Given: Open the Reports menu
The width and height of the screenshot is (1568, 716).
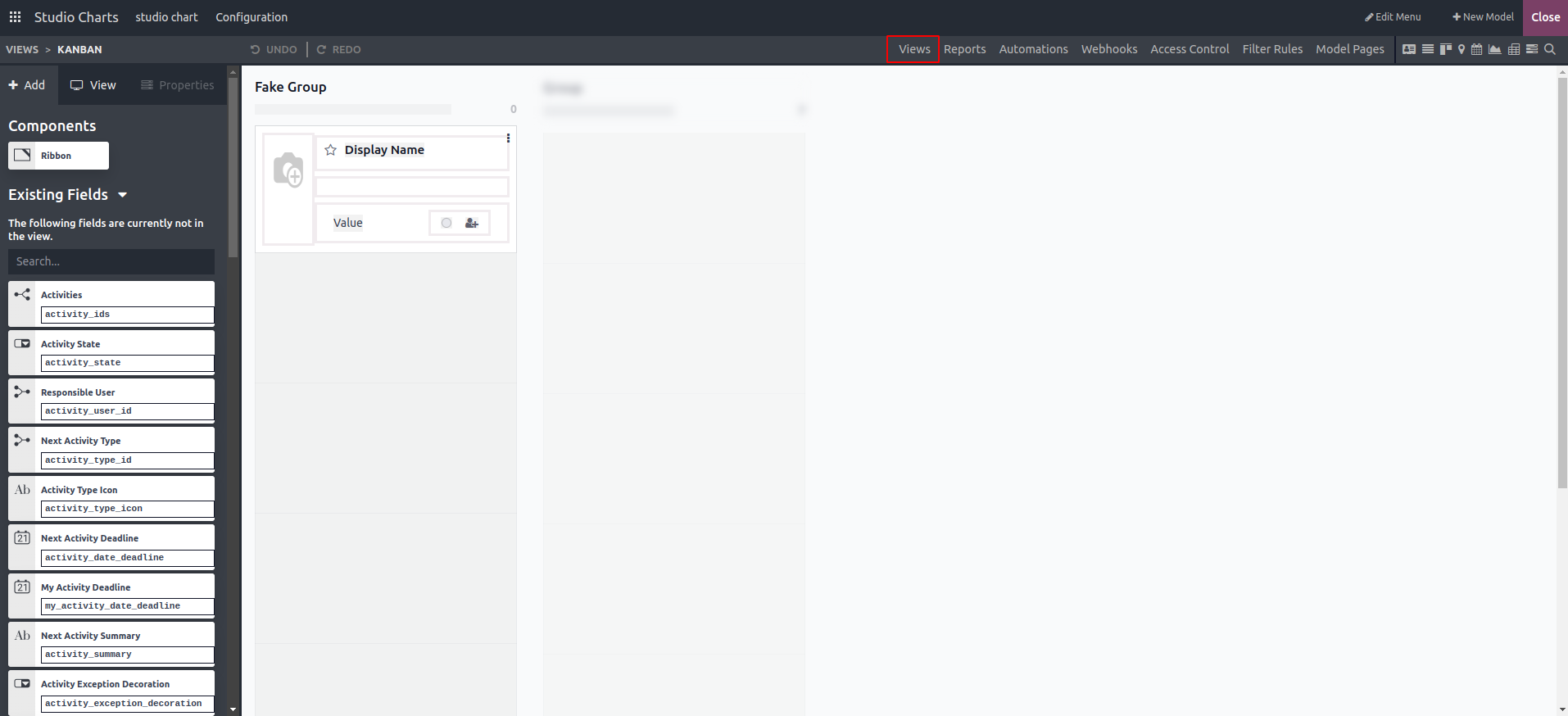Looking at the screenshot, I should 965,49.
